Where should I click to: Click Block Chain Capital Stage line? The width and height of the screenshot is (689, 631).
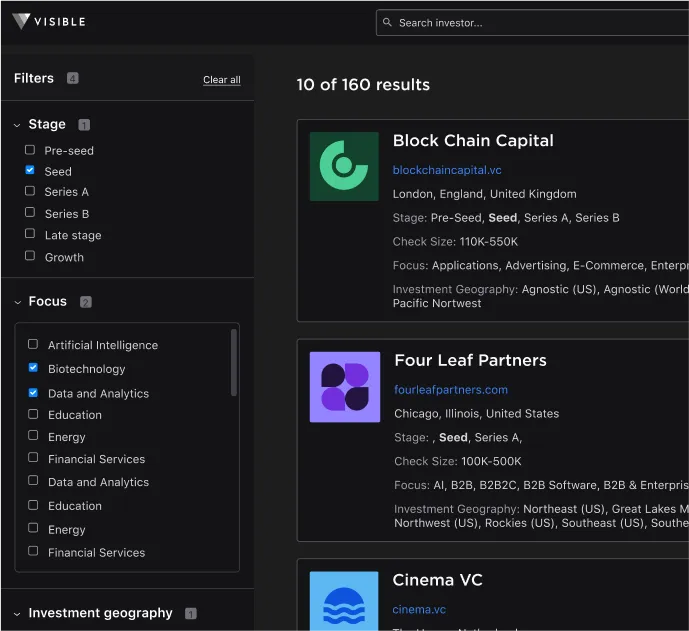tap(506, 218)
